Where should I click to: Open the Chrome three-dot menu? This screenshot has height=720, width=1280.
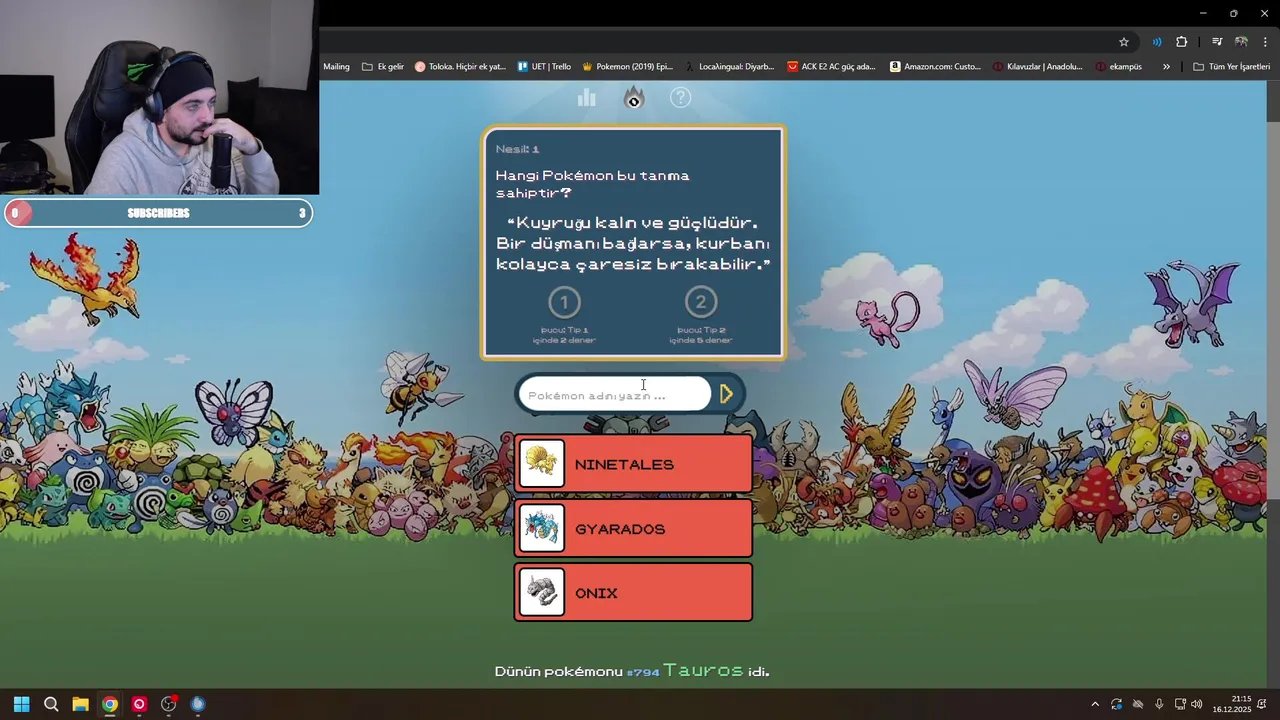tap(1266, 42)
